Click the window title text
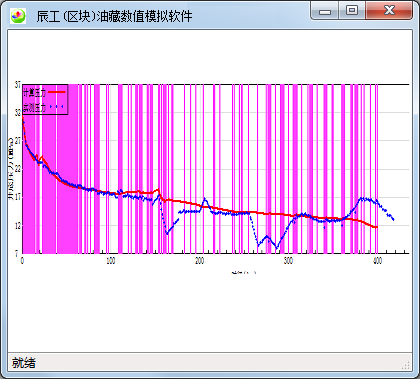This screenshot has width=420, height=380. click(x=114, y=16)
